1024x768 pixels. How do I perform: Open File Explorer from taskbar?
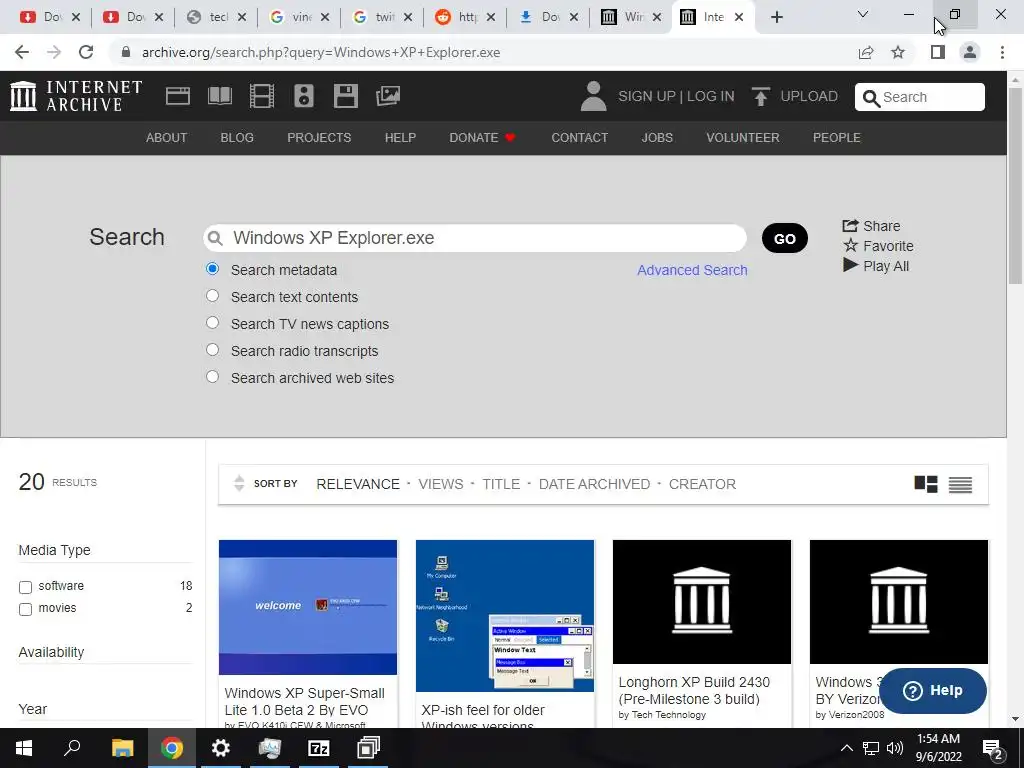click(122, 748)
